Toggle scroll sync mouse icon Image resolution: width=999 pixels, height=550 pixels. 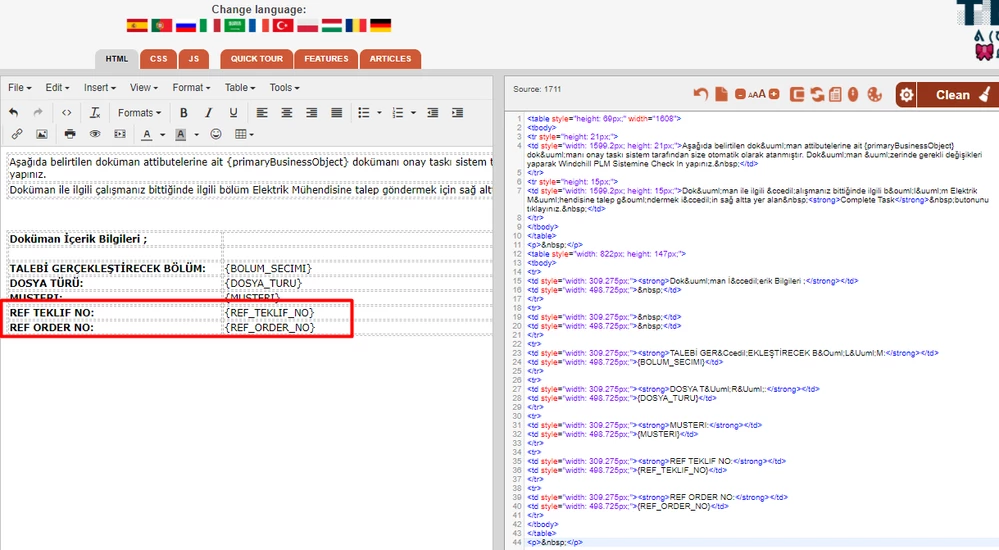pyautogui.click(x=853, y=94)
